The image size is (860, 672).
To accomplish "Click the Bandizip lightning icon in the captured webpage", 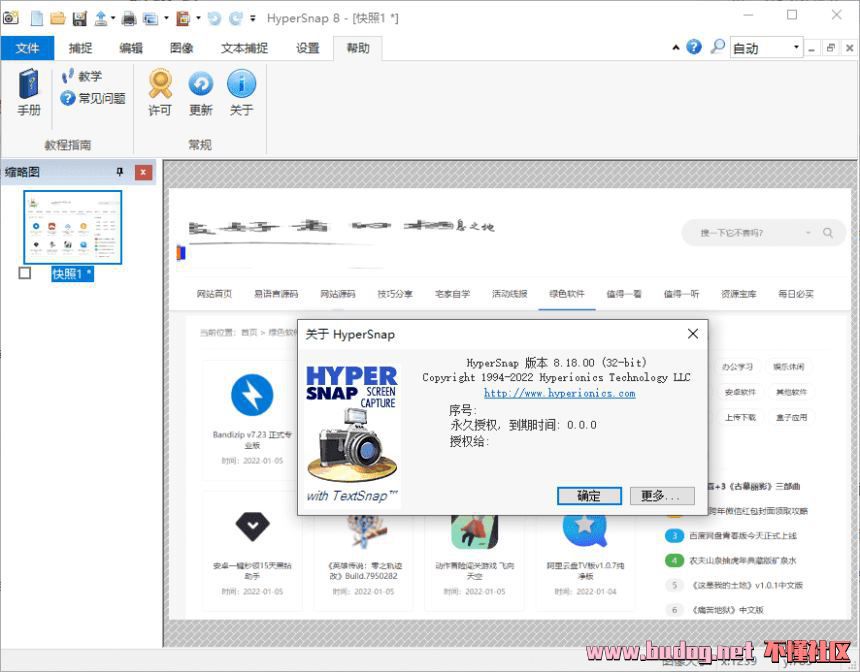I will pyautogui.click(x=252, y=394).
